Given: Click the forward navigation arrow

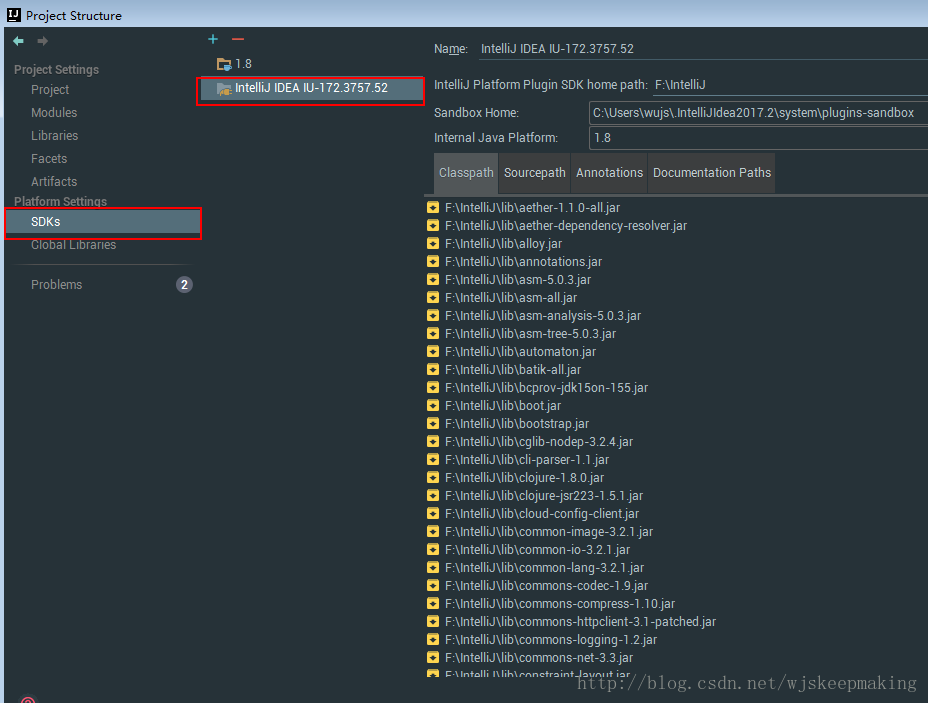Looking at the screenshot, I should (43, 41).
